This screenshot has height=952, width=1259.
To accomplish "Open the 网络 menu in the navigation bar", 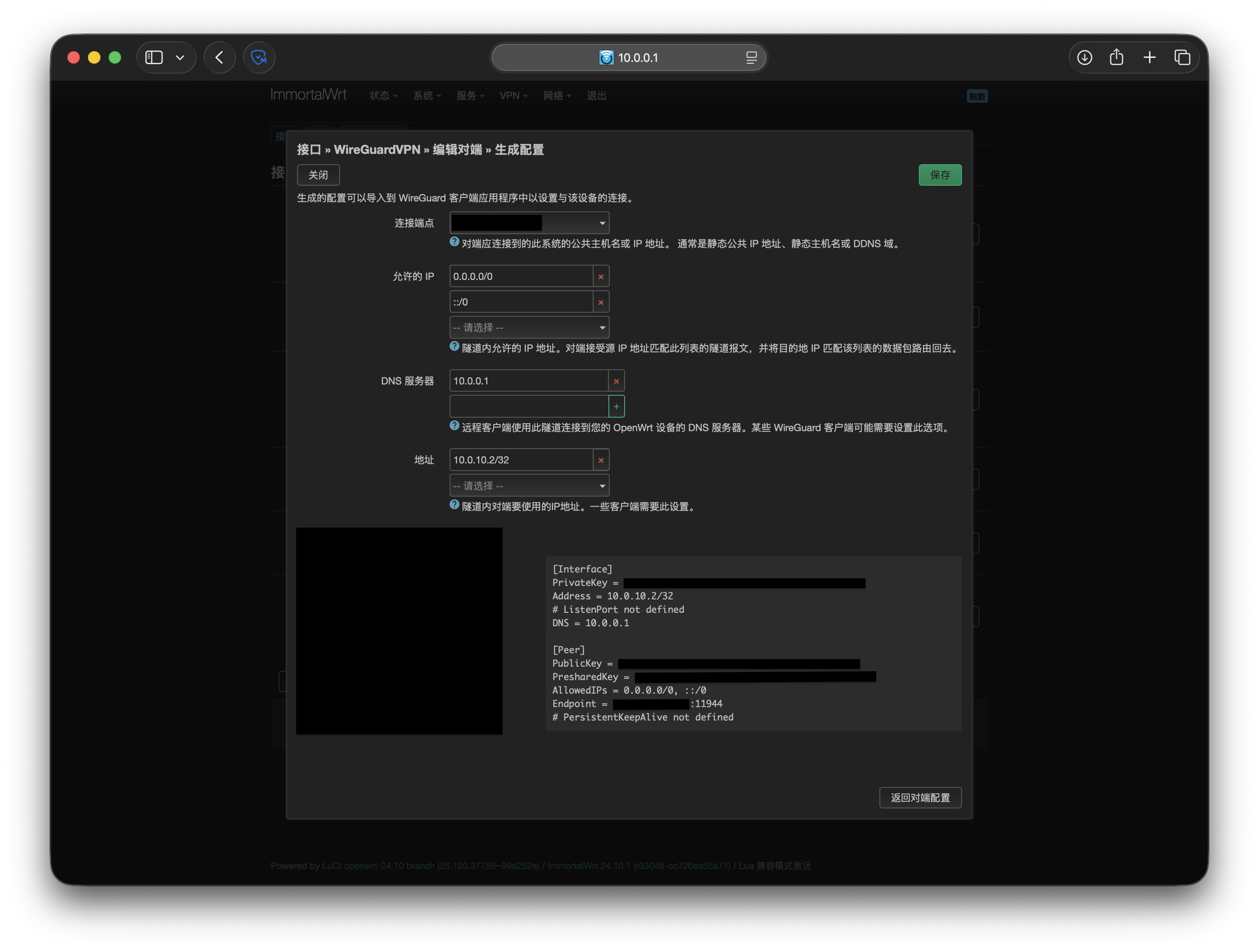I will coord(556,96).
